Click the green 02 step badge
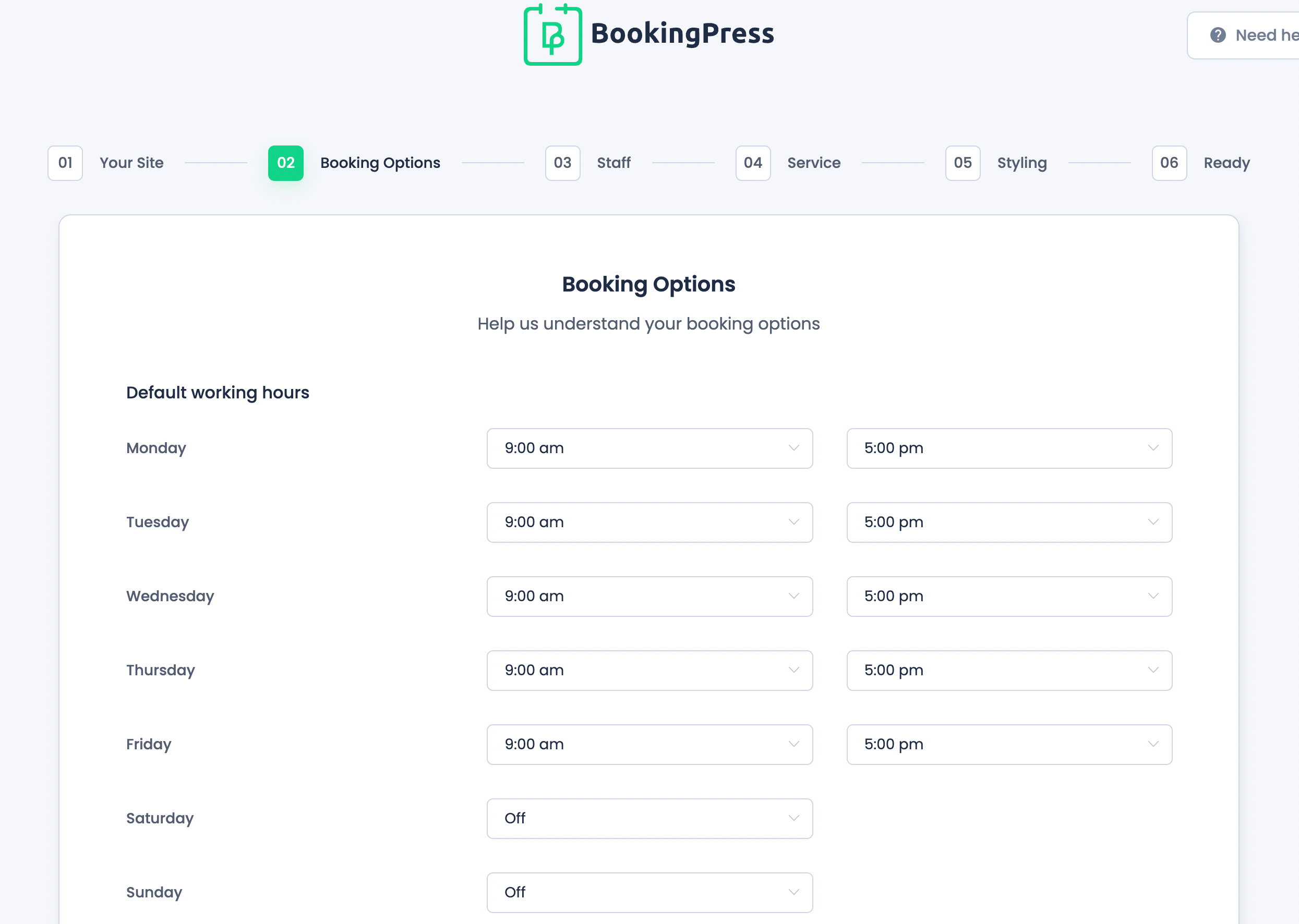This screenshot has width=1299, height=924. pos(286,163)
